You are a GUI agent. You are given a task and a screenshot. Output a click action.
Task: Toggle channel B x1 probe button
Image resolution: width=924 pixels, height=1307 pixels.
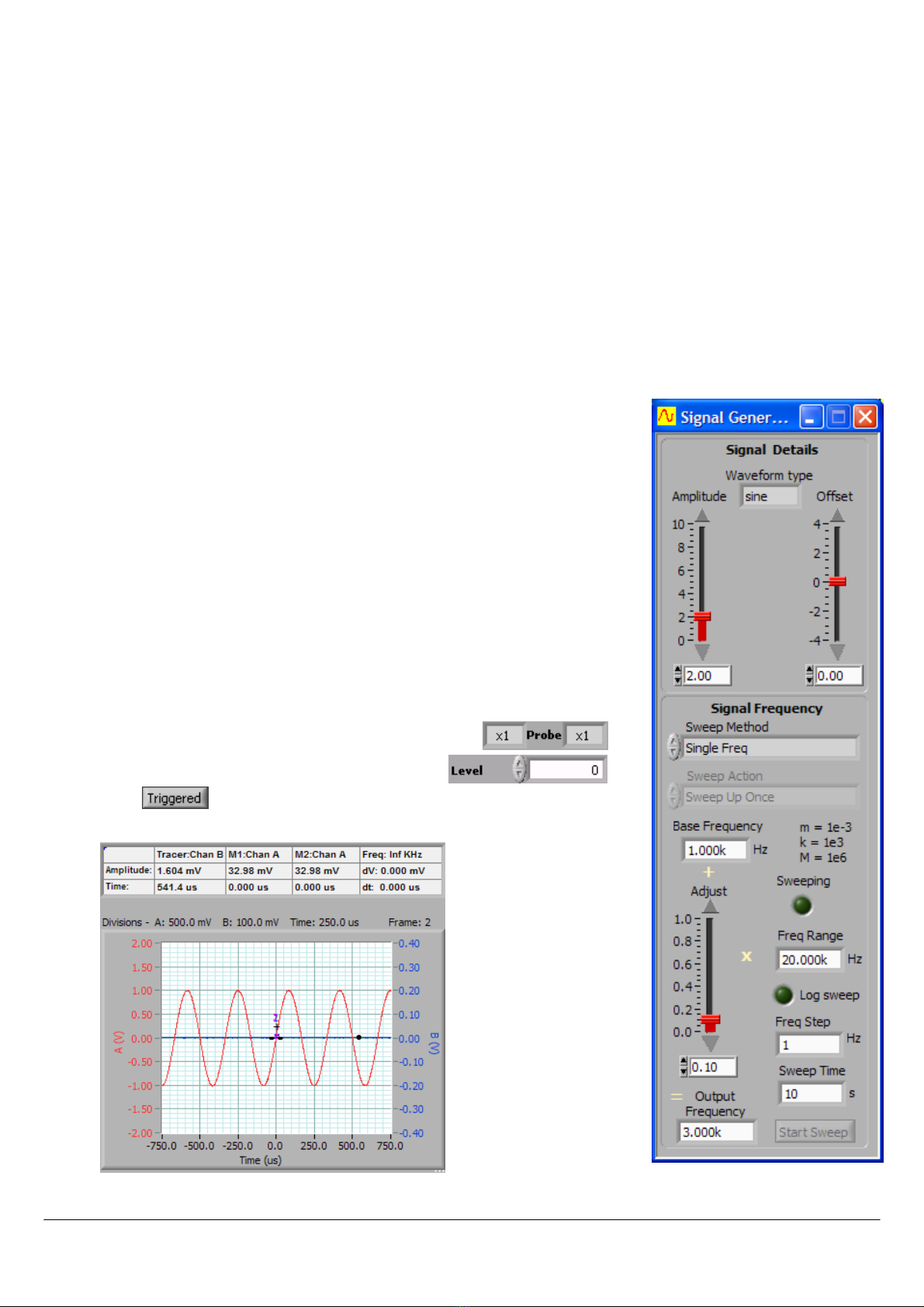pos(584,735)
